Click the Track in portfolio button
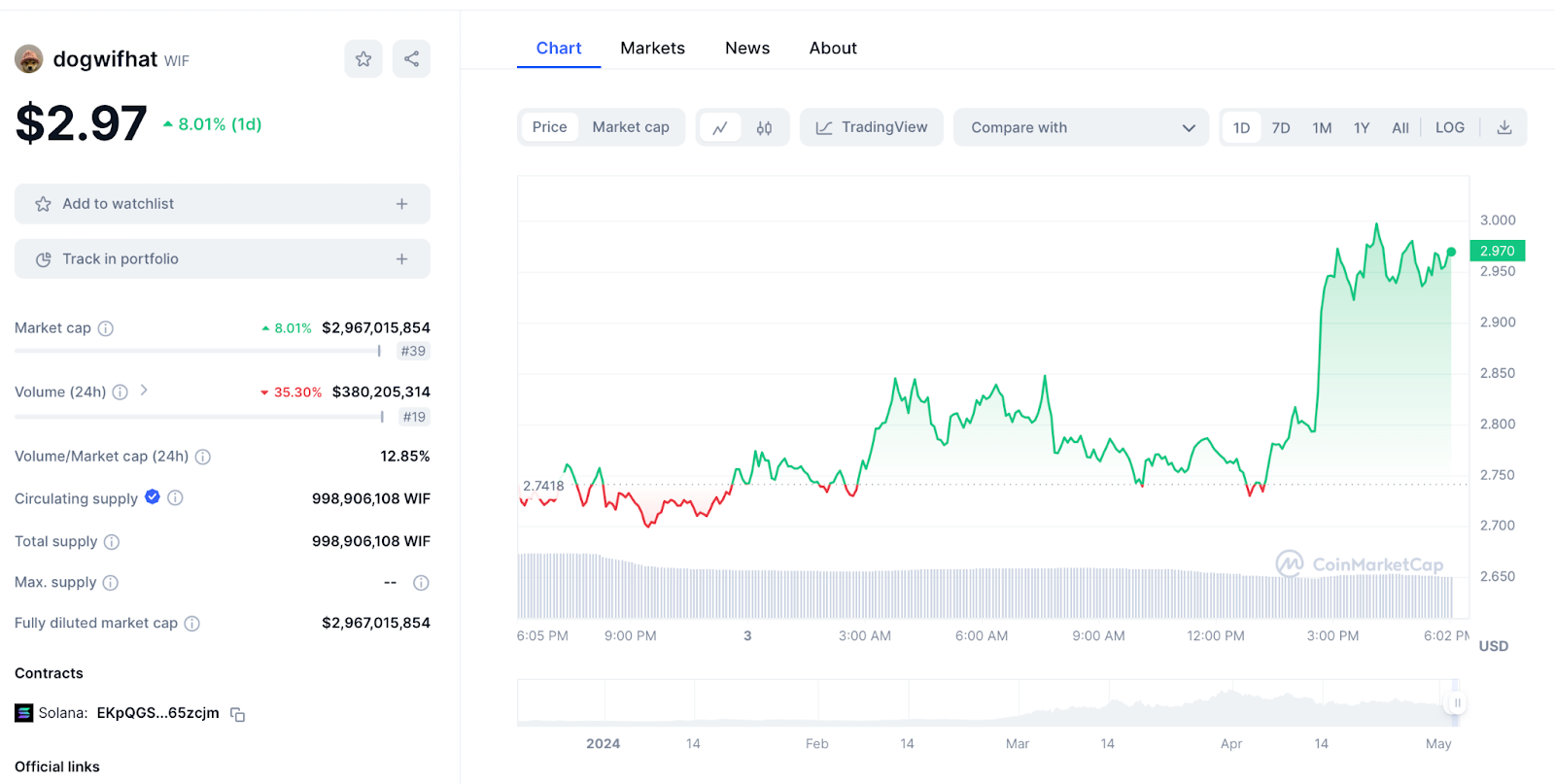Screen dimensions: 1555x784 [x=223, y=259]
